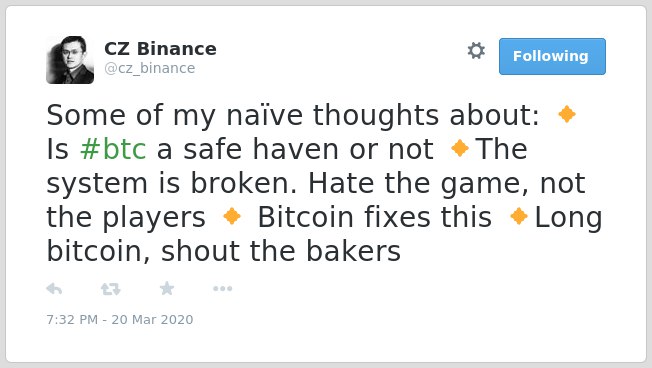Retweet this CZ Binance tweet
The height and width of the screenshot is (368, 652).
coord(111,289)
